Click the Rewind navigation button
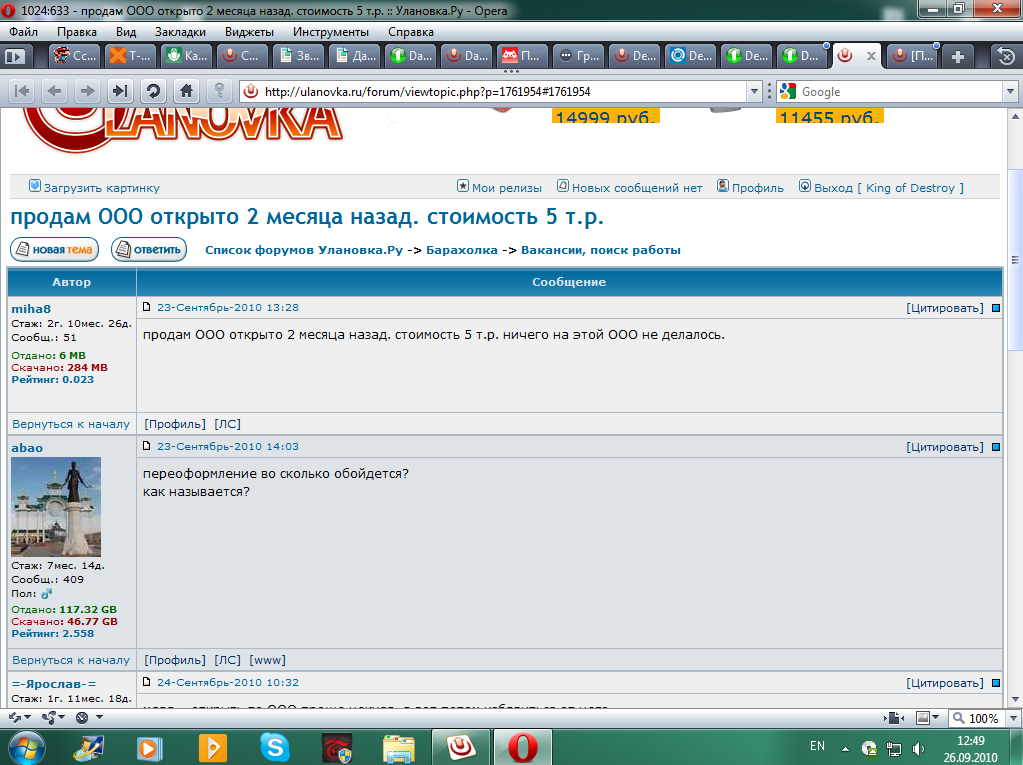 pyautogui.click(x=22, y=91)
